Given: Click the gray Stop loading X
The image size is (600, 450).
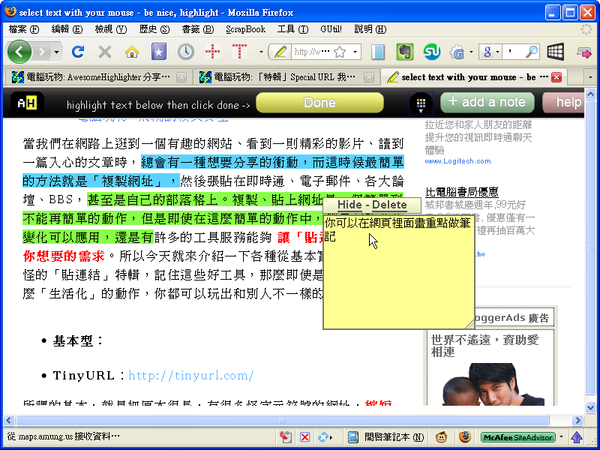Looking at the screenshot, I should point(105,52).
